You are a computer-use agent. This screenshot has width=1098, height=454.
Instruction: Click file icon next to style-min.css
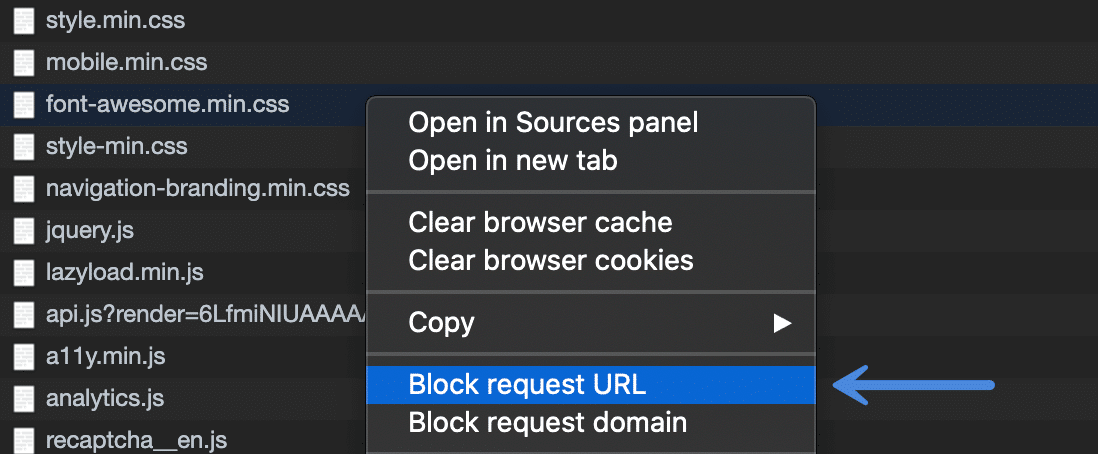coord(24,146)
